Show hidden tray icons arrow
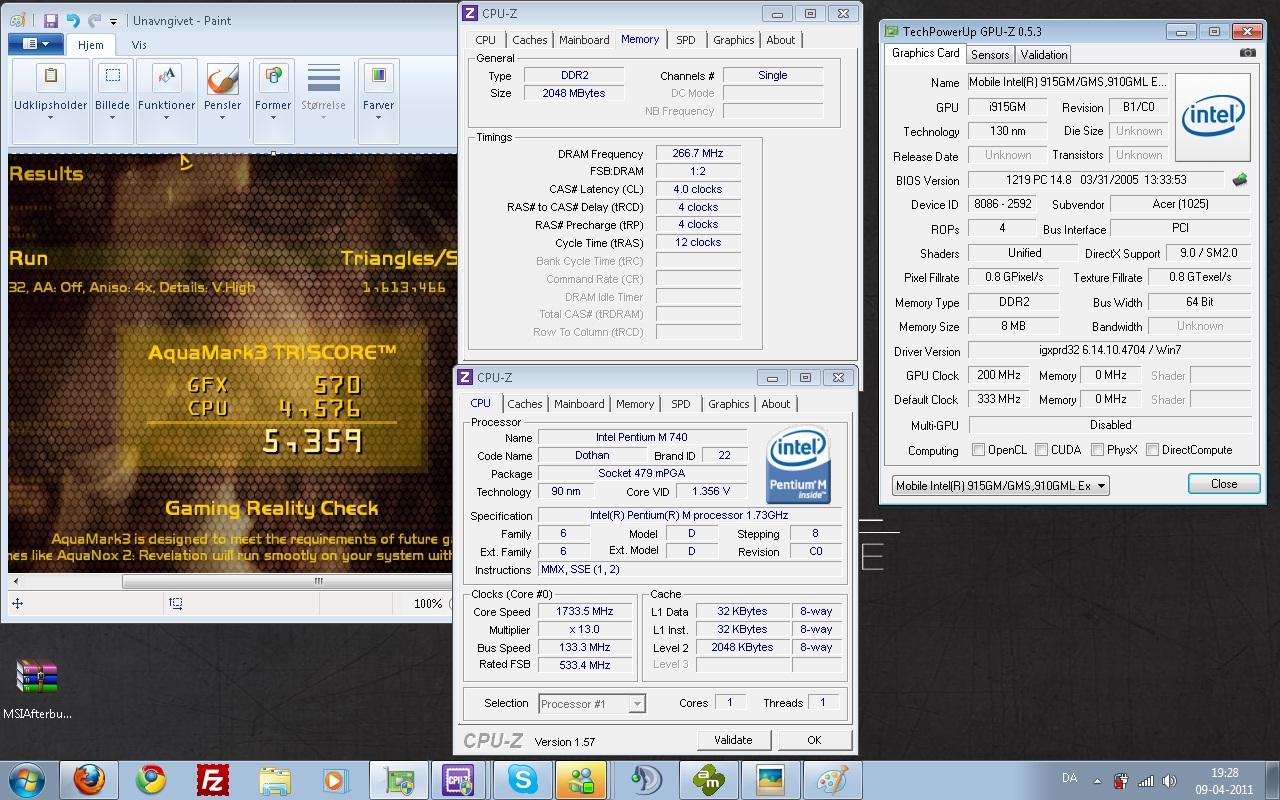This screenshot has width=1280, height=800. [1098, 781]
